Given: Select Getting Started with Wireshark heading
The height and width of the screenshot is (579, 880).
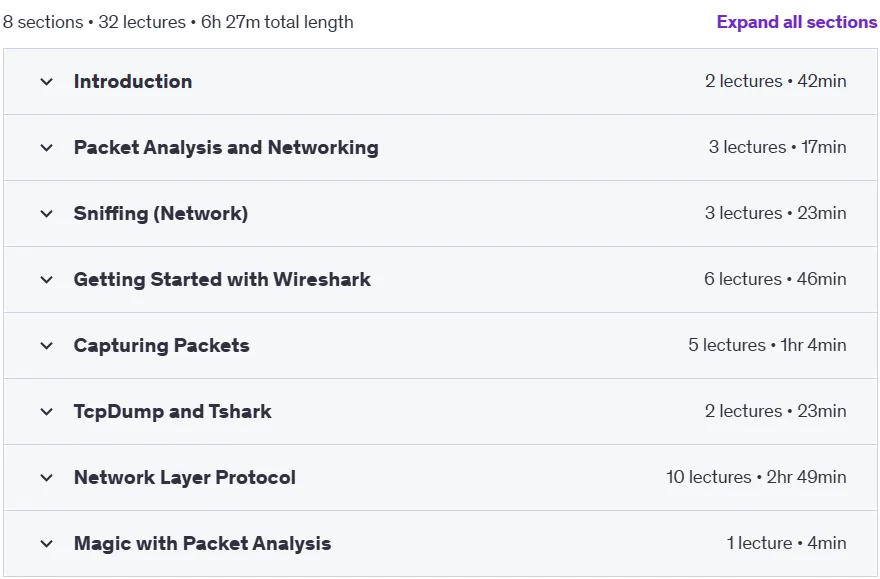Looking at the screenshot, I should (222, 279).
